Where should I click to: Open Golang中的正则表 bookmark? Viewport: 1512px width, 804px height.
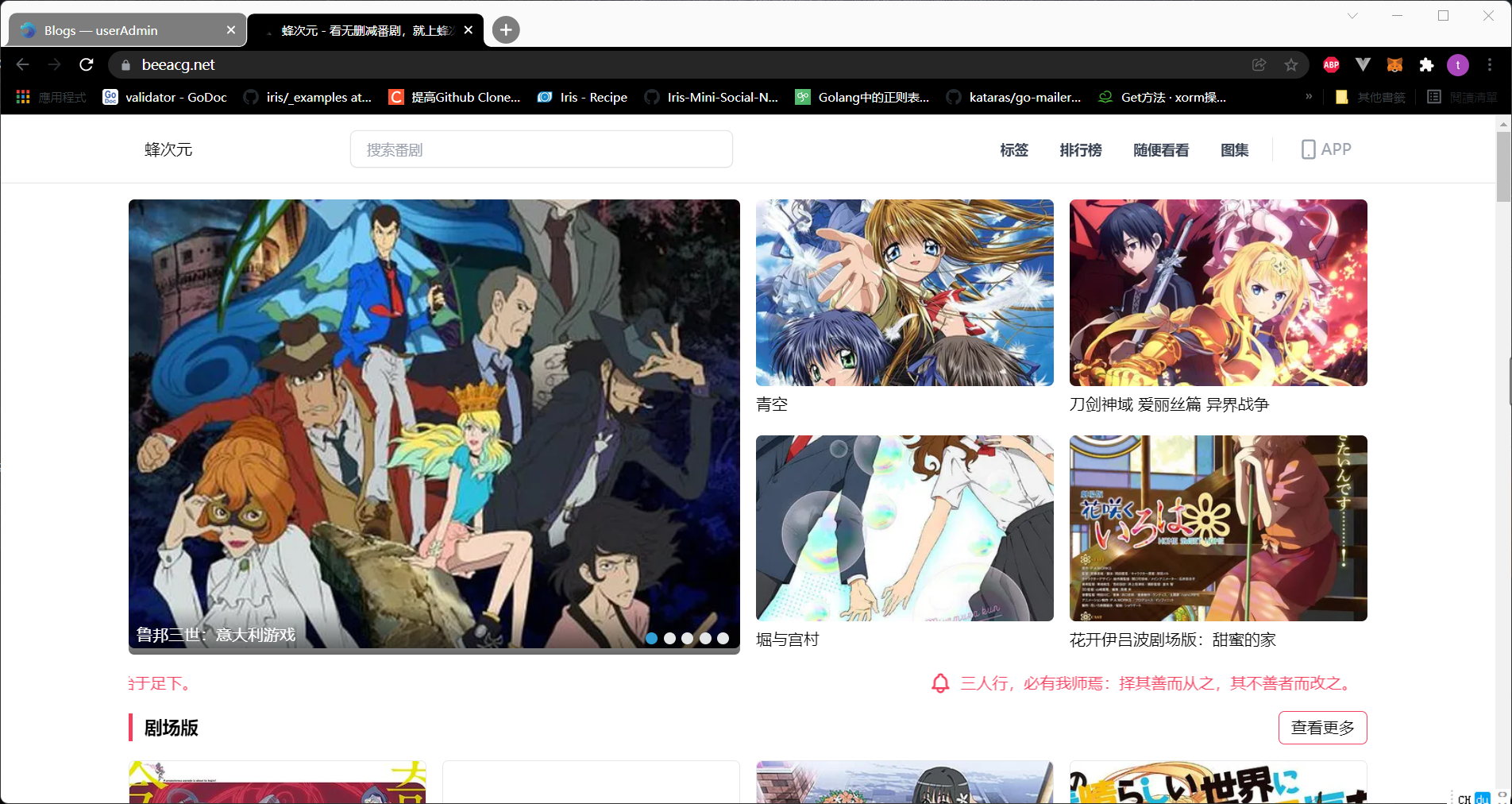pos(863,97)
